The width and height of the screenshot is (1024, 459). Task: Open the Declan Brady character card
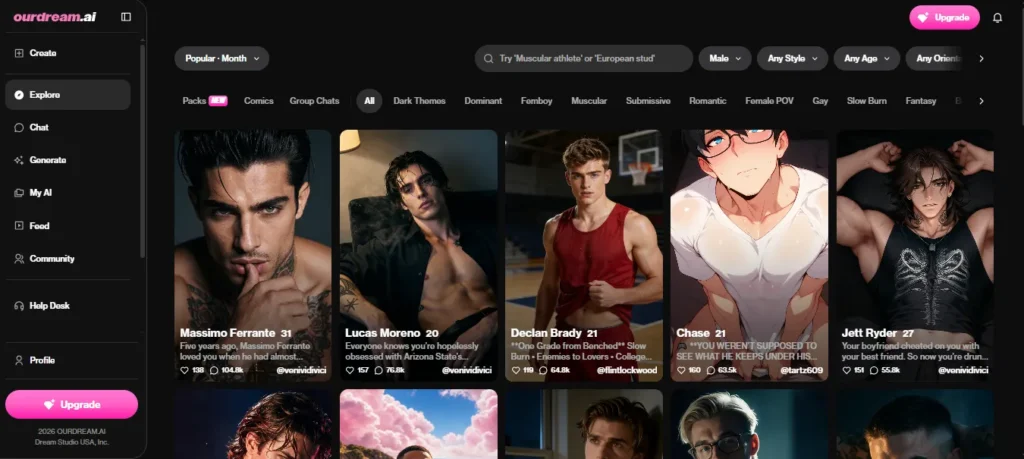pyautogui.click(x=584, y=255)
